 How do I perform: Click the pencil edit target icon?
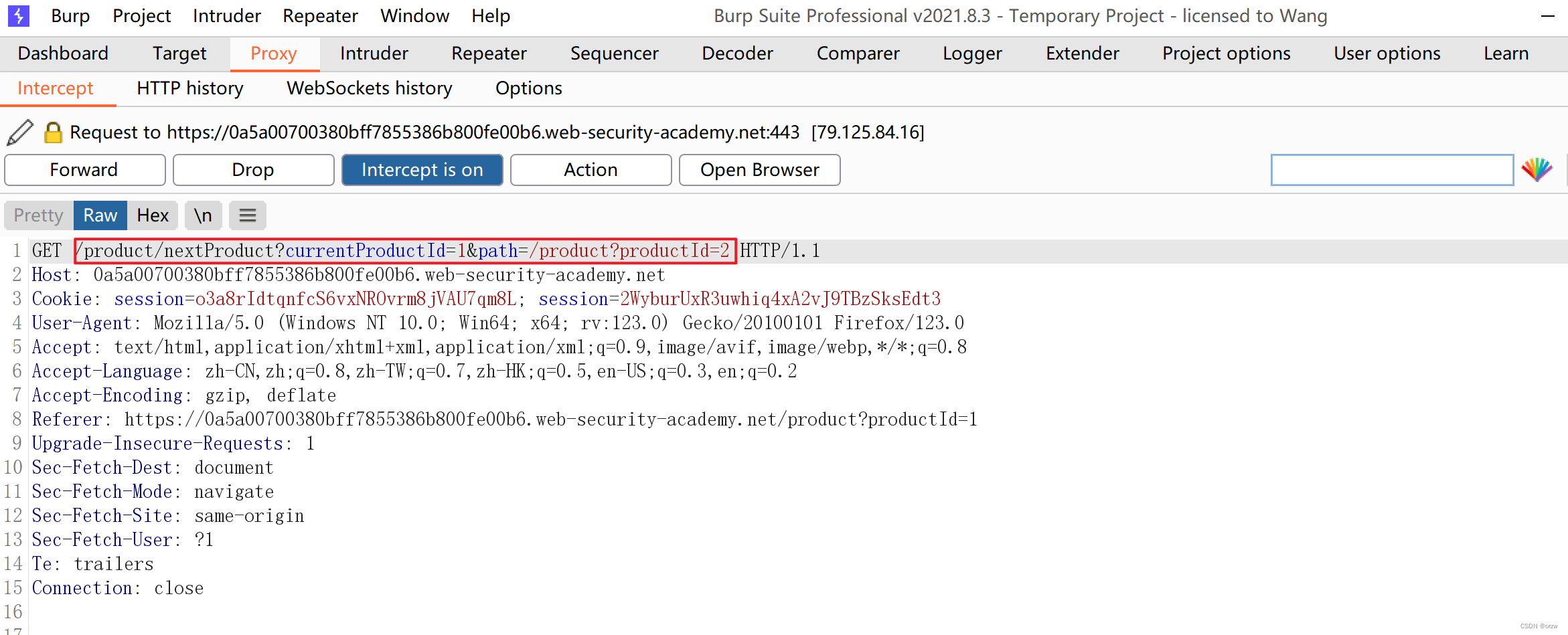[20, 132]
